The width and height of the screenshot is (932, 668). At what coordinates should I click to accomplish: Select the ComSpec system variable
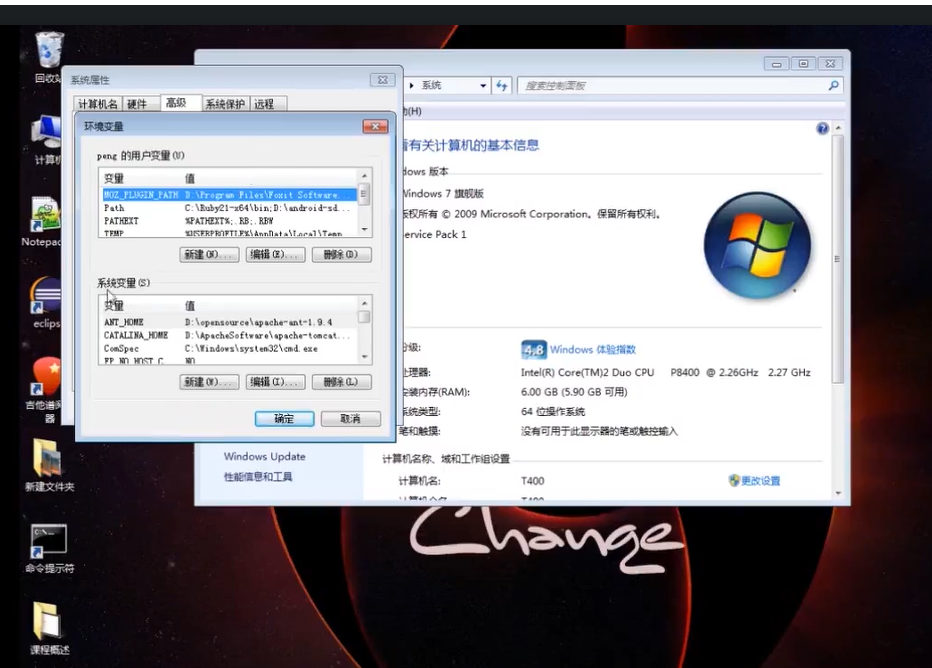coord(229,348)
